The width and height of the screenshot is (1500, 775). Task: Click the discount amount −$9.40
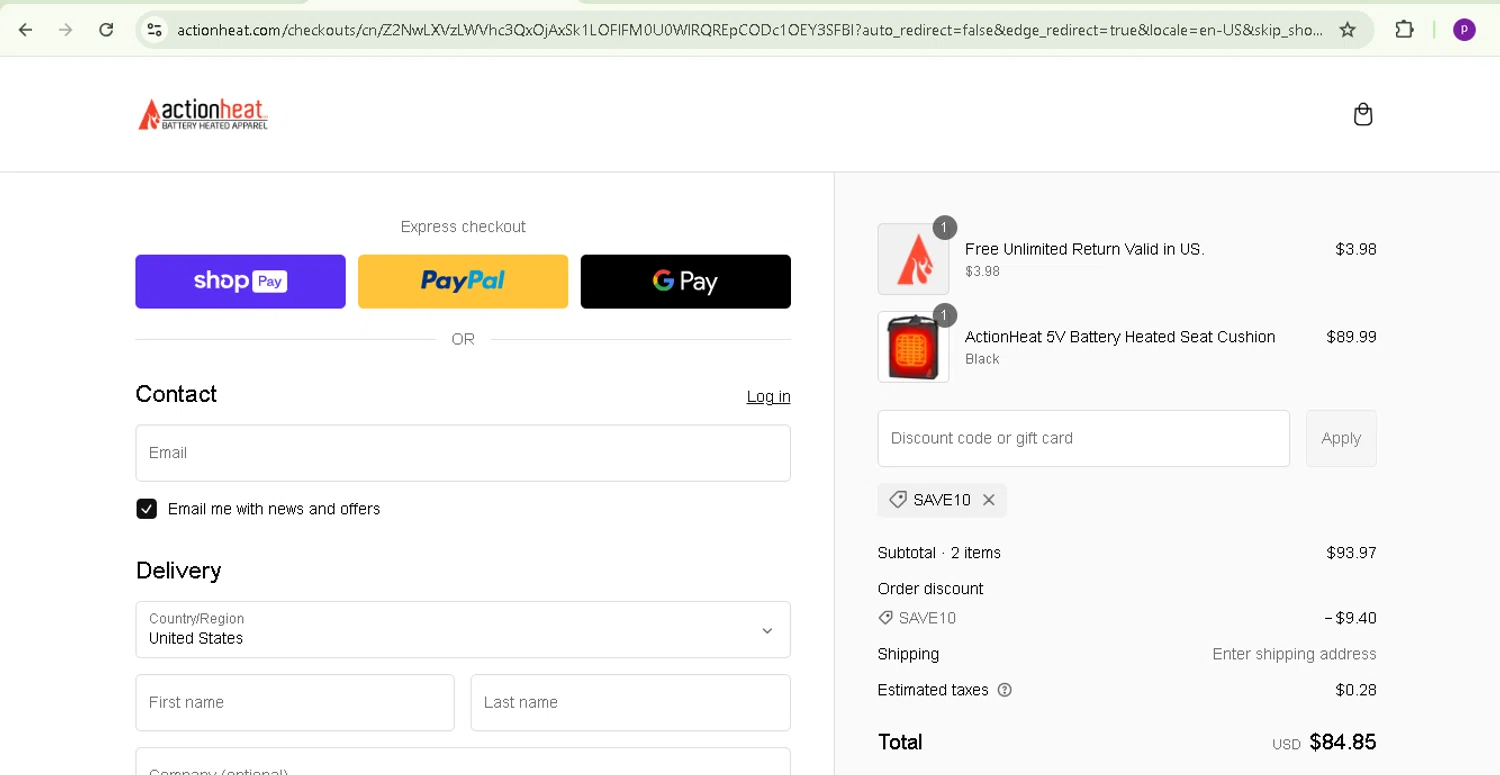coord(1350,618)
